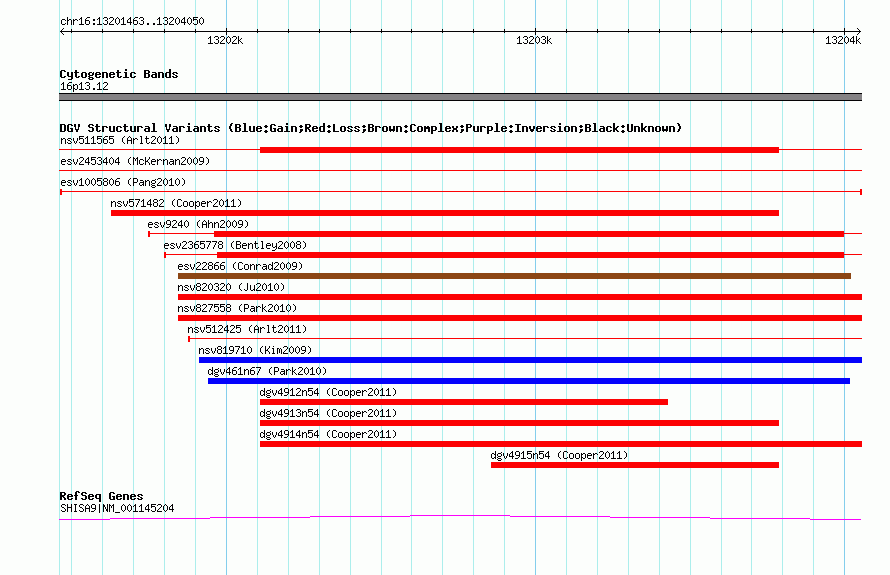Click the nsv819710 (Kim2009) variant label
Screen dimensions: 890x575
[255, 350]
